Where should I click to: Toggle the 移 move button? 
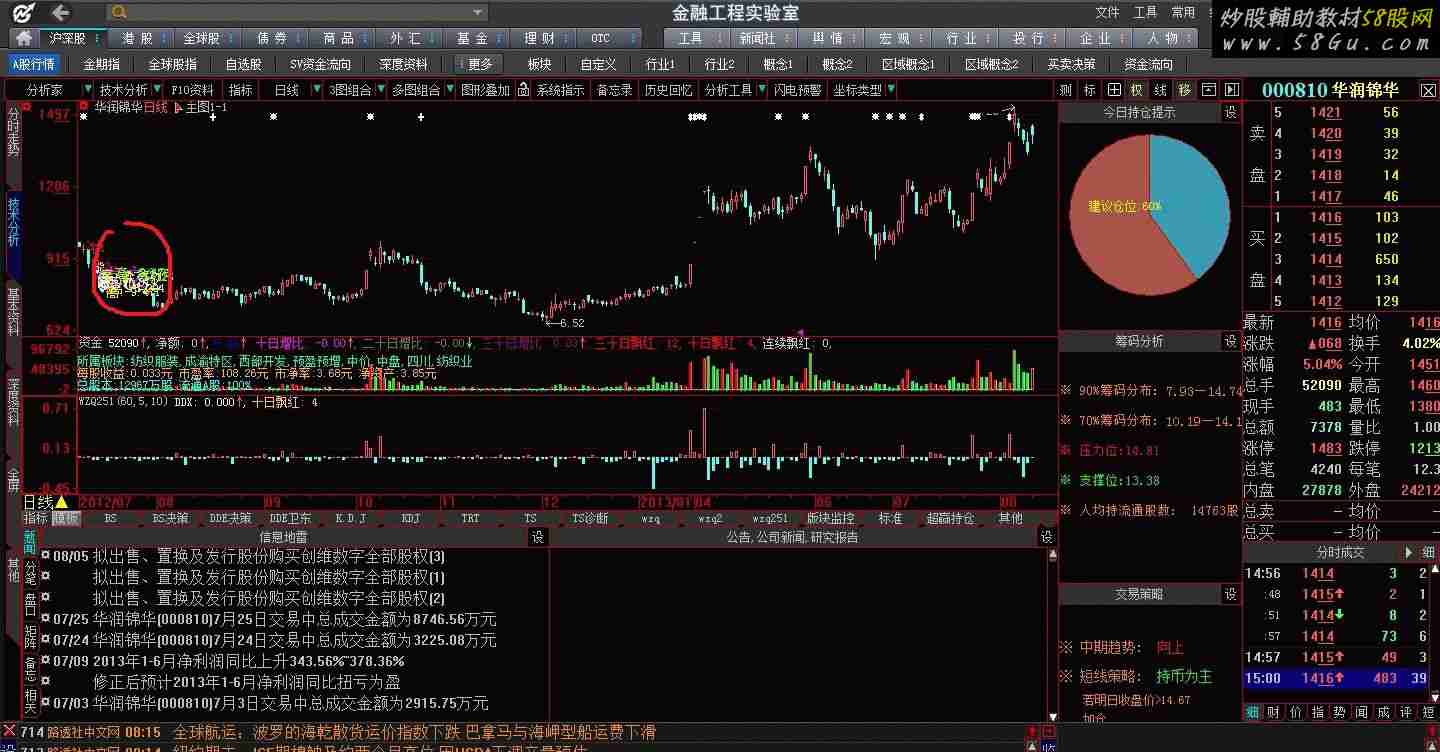coord(1185,90)
